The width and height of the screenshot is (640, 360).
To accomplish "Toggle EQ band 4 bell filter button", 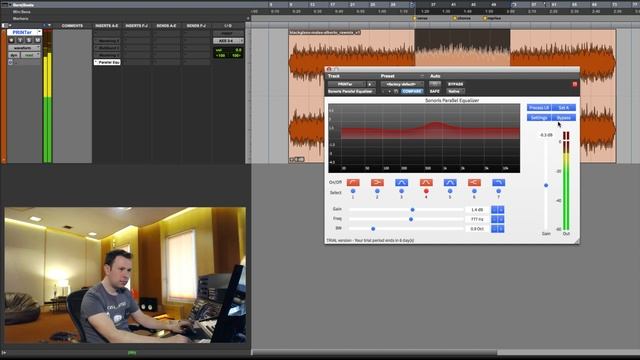I will (x=426, y=182).
